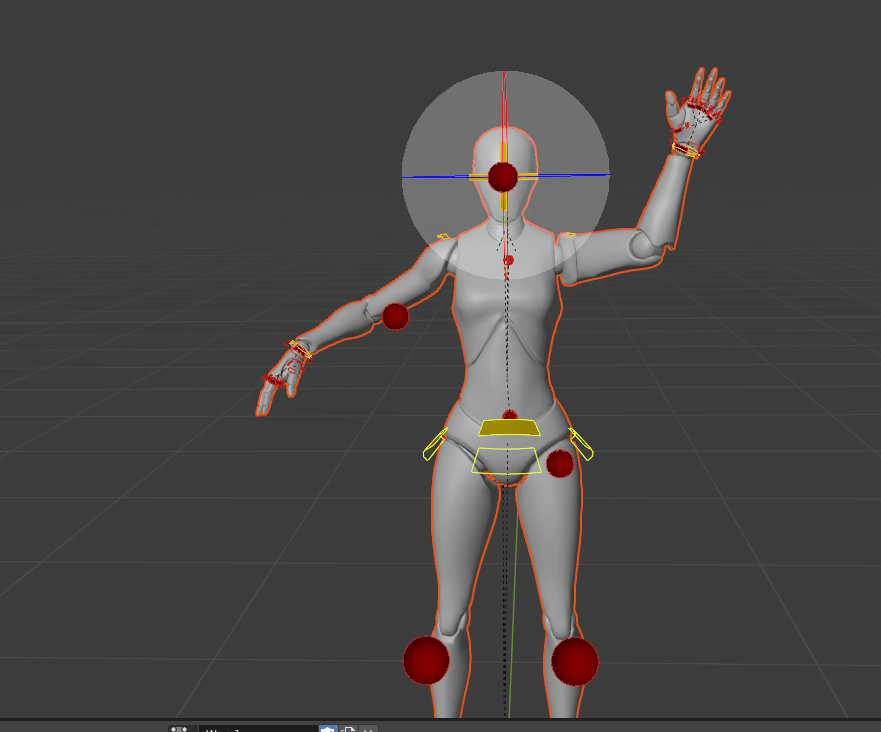881x732 pixels.
Task: Click the duplicate datablock icon
Action: pyautogui.click(x=348, y=729)
